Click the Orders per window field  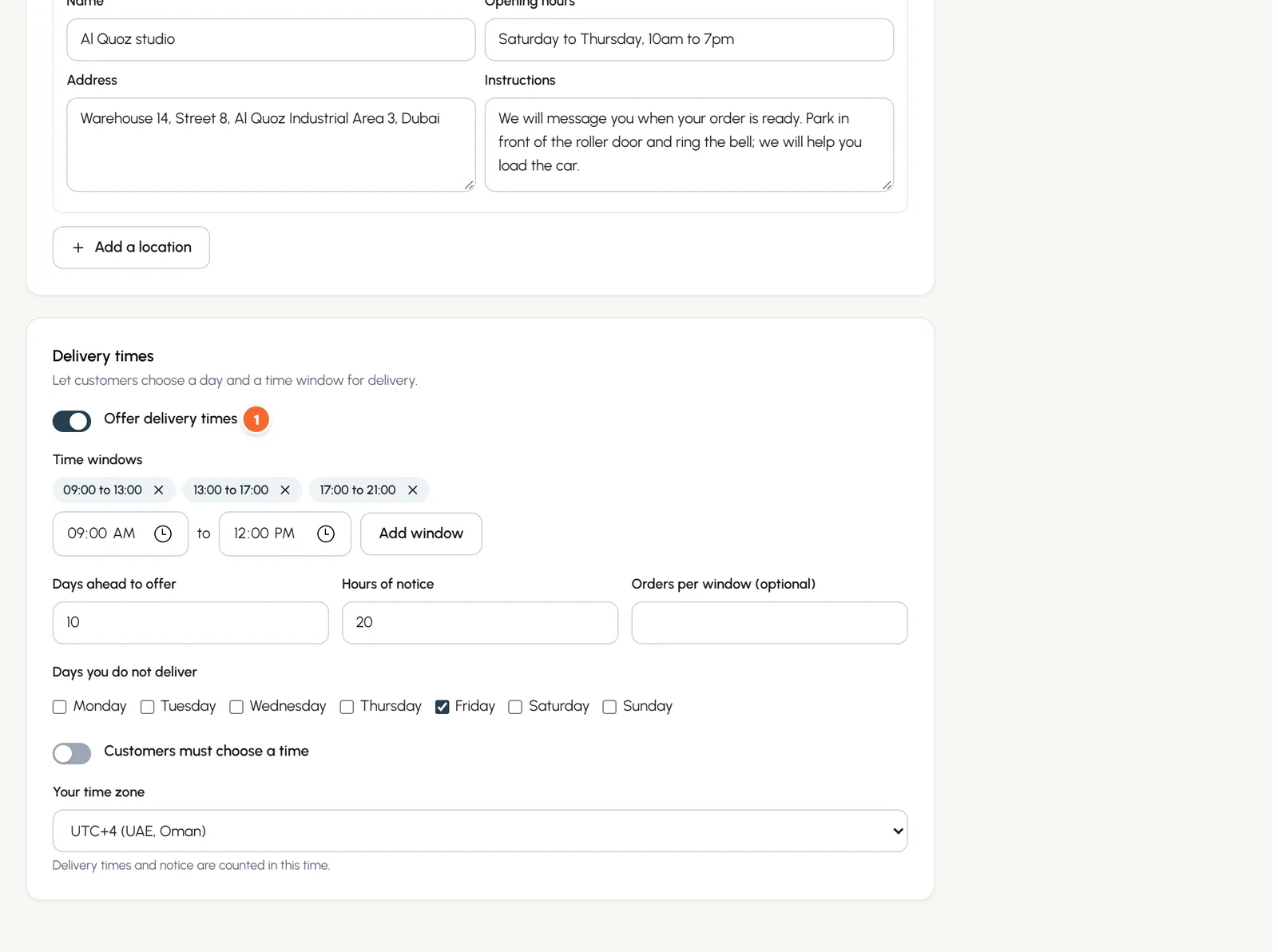point(769,623)
